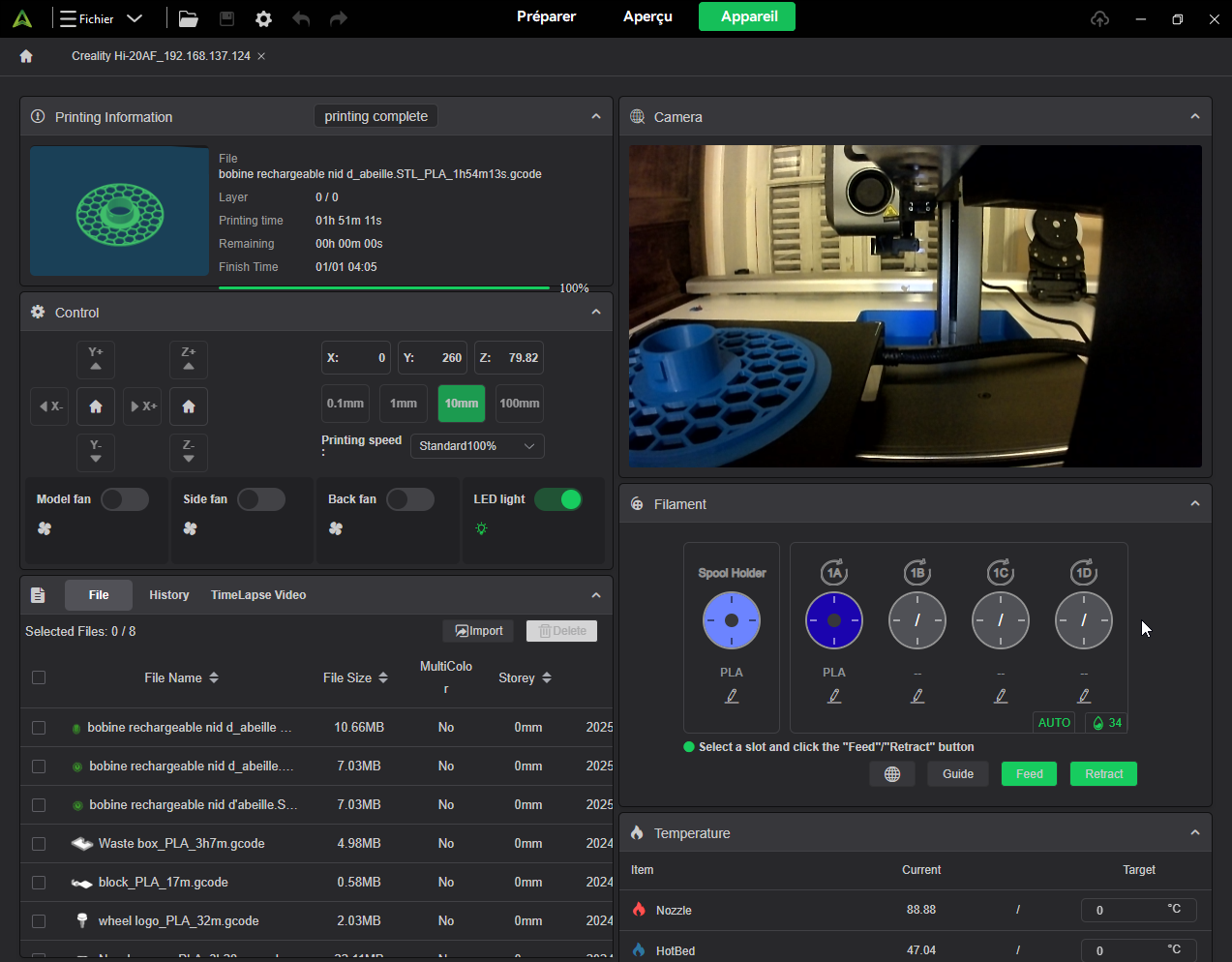The height and width of the screenshot is (962, 1232).
Task: Select the blue filament slot 1A
Action: [834, 620]
